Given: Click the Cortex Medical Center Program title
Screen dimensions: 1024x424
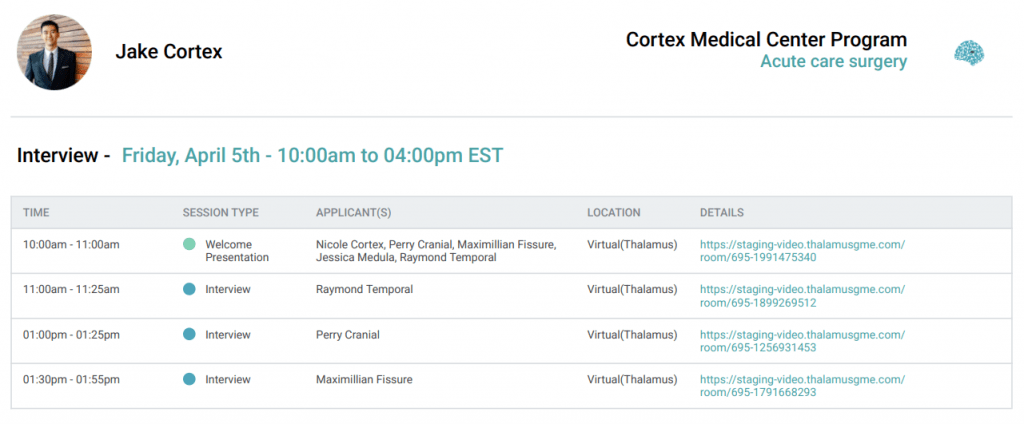Looking at the screenshot, I should (766, 40).
